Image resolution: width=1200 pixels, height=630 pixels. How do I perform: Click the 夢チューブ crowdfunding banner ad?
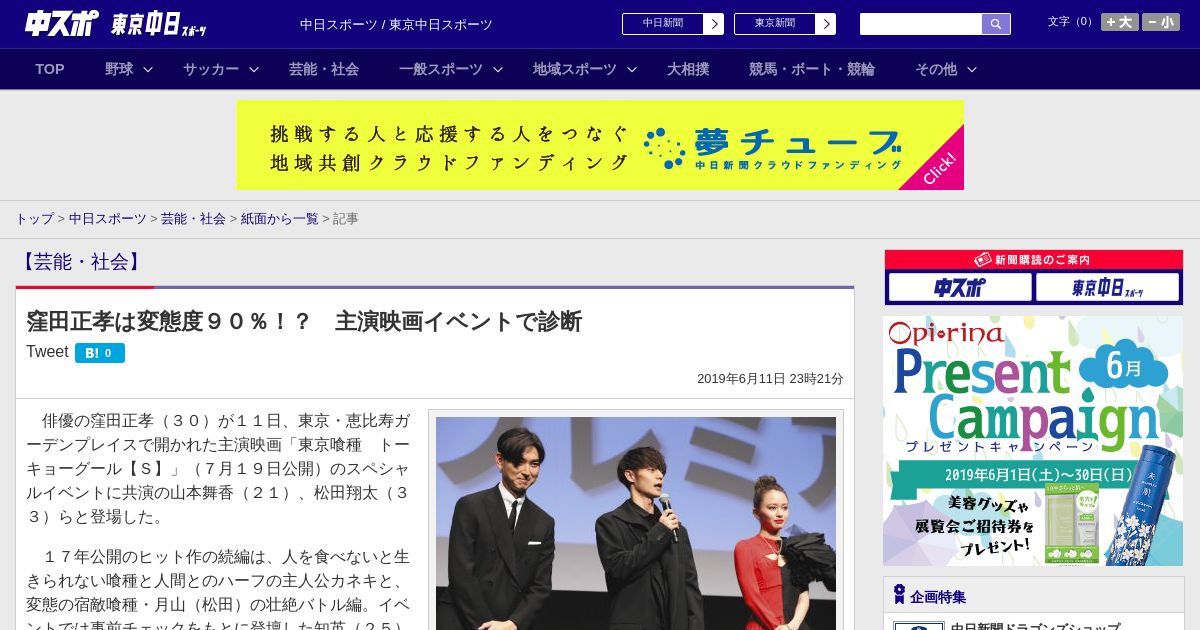click(600, 145)
